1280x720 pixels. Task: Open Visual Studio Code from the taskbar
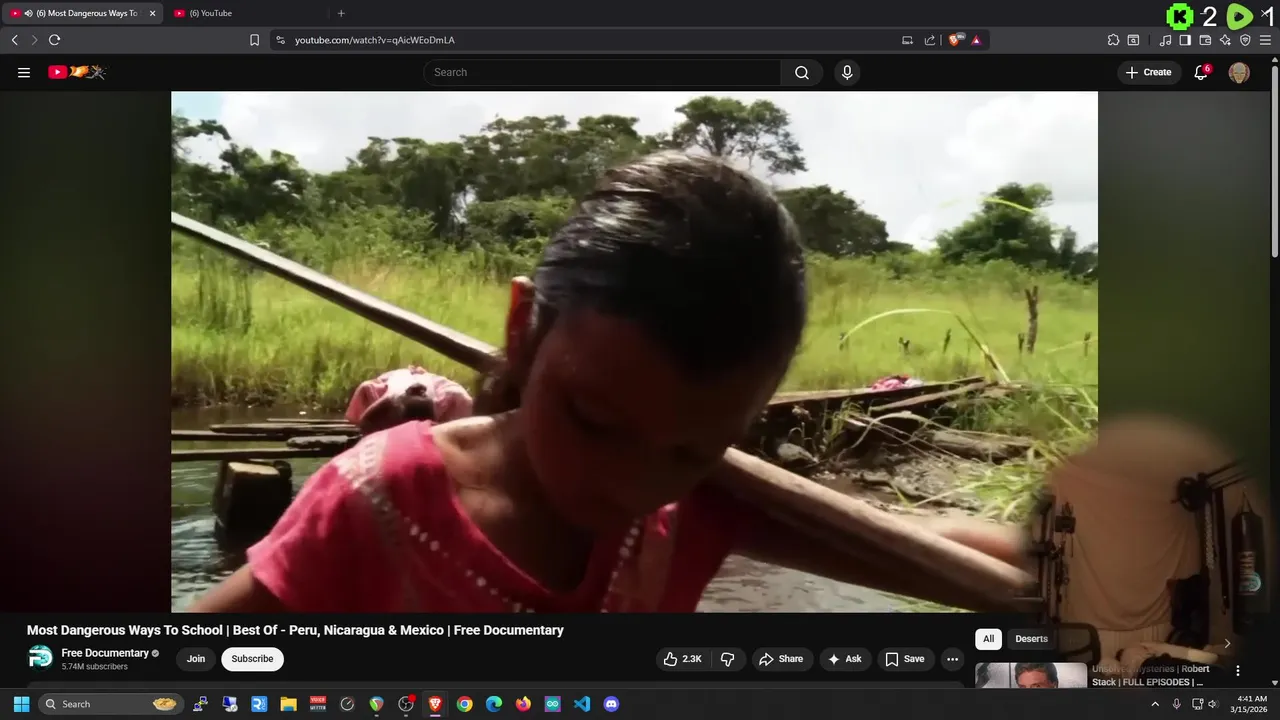tap(582, 704)
